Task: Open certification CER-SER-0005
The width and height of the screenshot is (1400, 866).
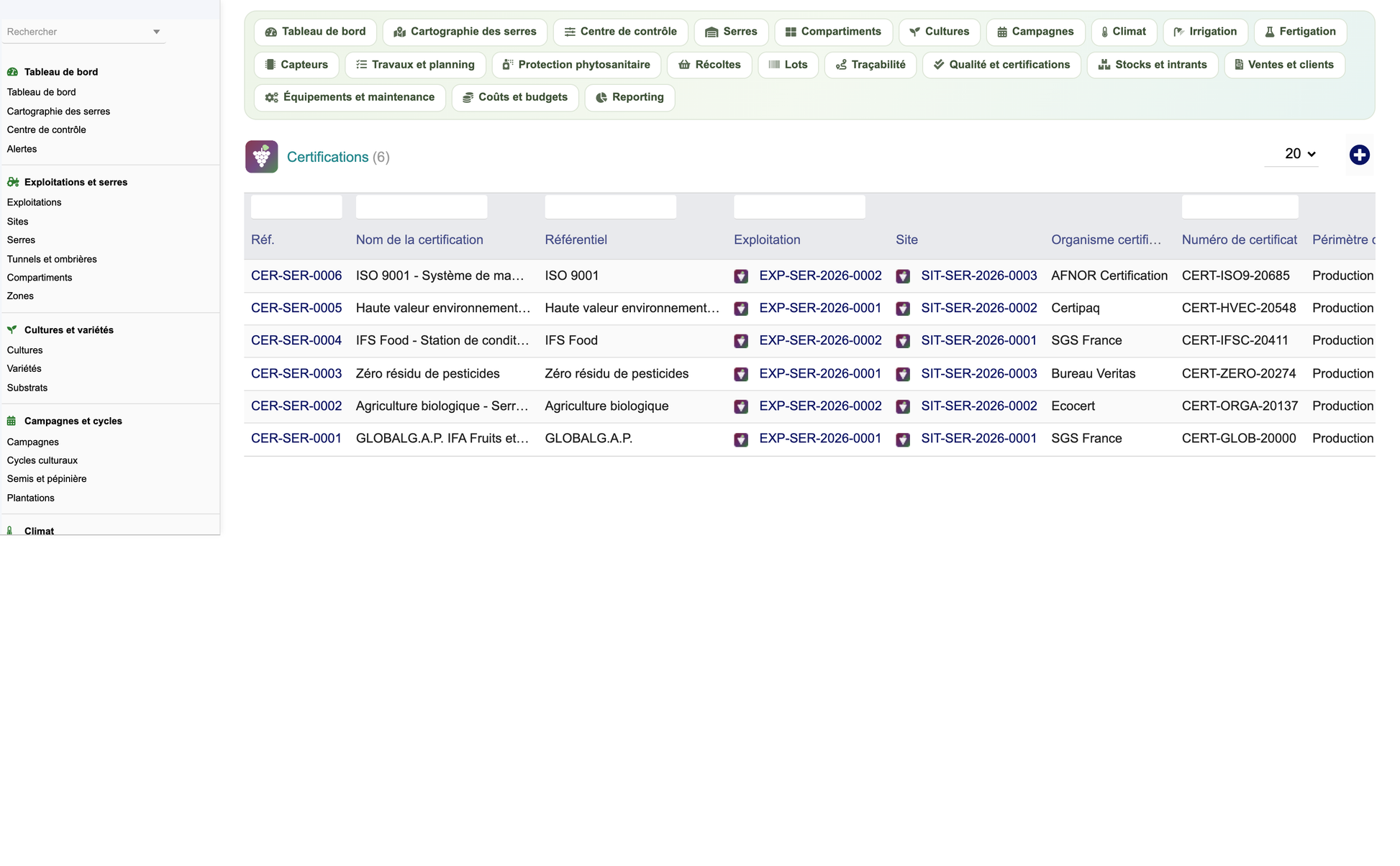Action: [296, 308]
